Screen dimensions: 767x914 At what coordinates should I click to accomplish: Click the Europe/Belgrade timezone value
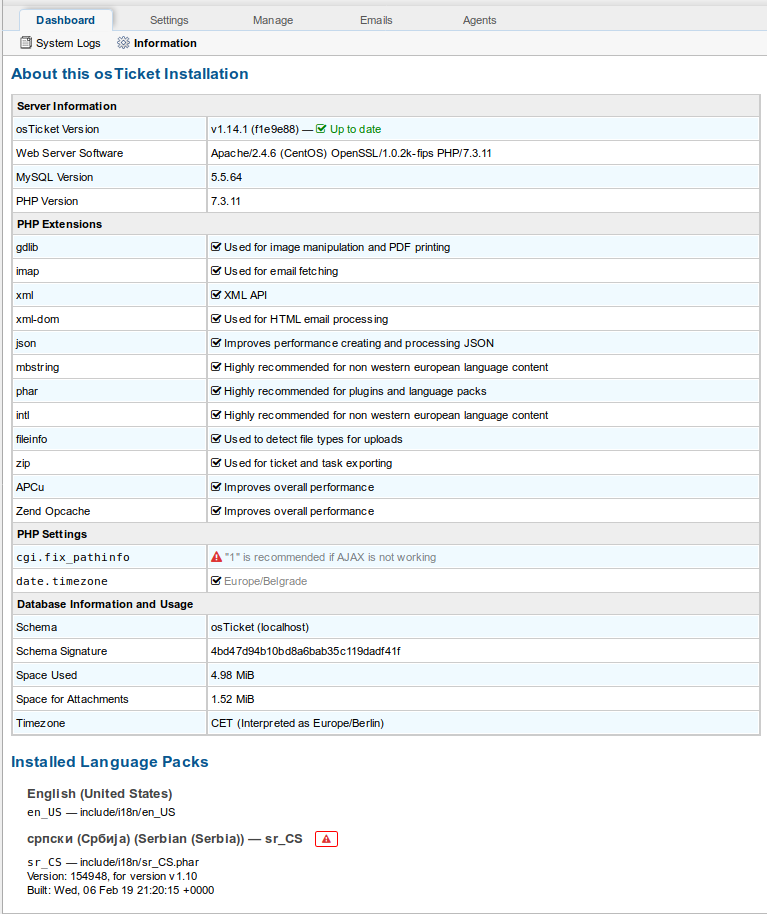[x=265, y=581]
